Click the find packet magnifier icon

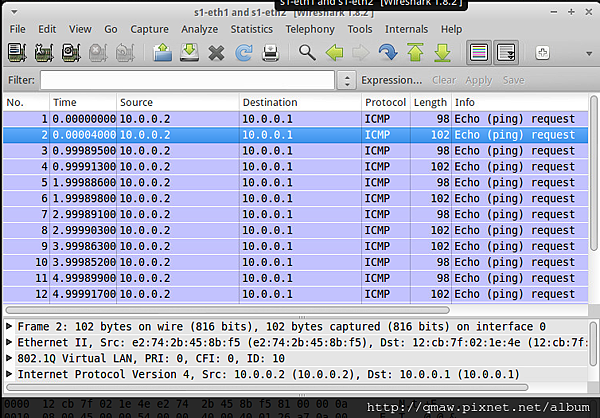pos(307,53)
